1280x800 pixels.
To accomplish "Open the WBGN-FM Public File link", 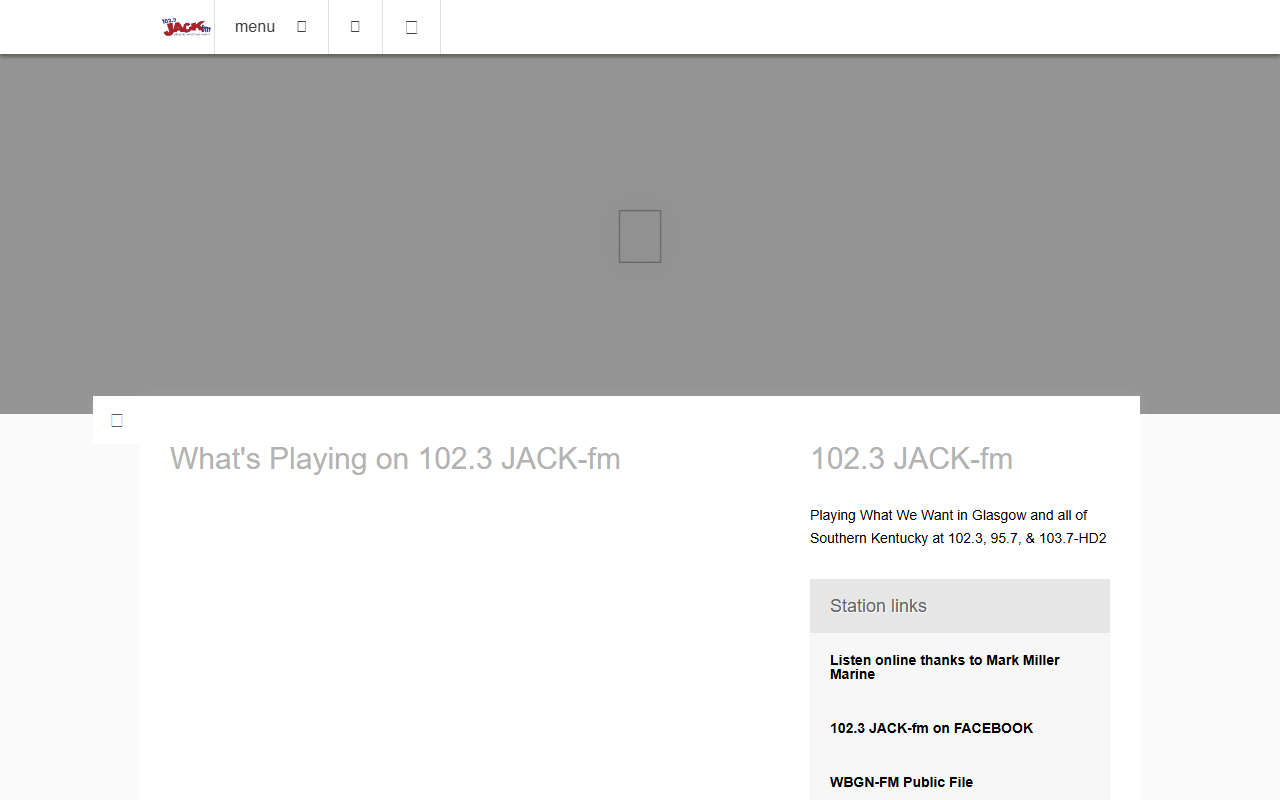I will click(901, 782).
